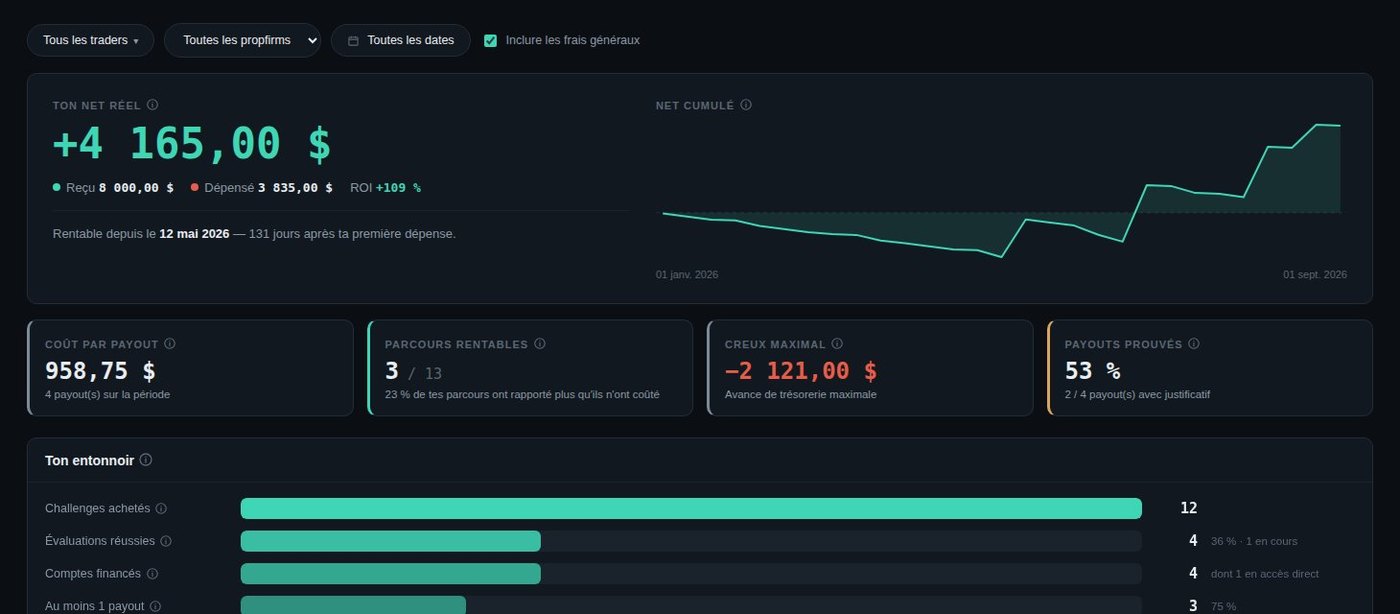Click the Inclure les frais généraux label

click(572, 40)
